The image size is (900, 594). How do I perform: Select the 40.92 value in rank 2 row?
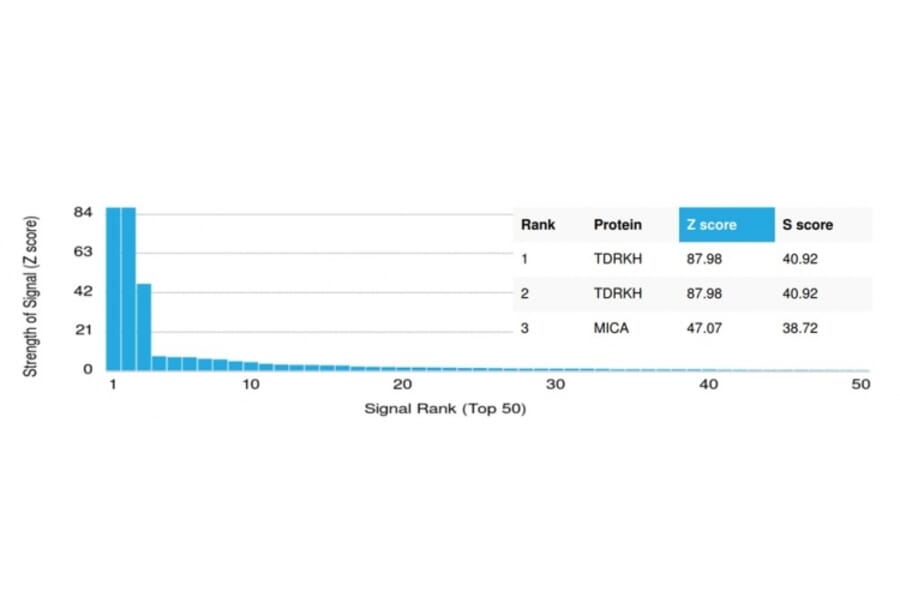[801, 293]
